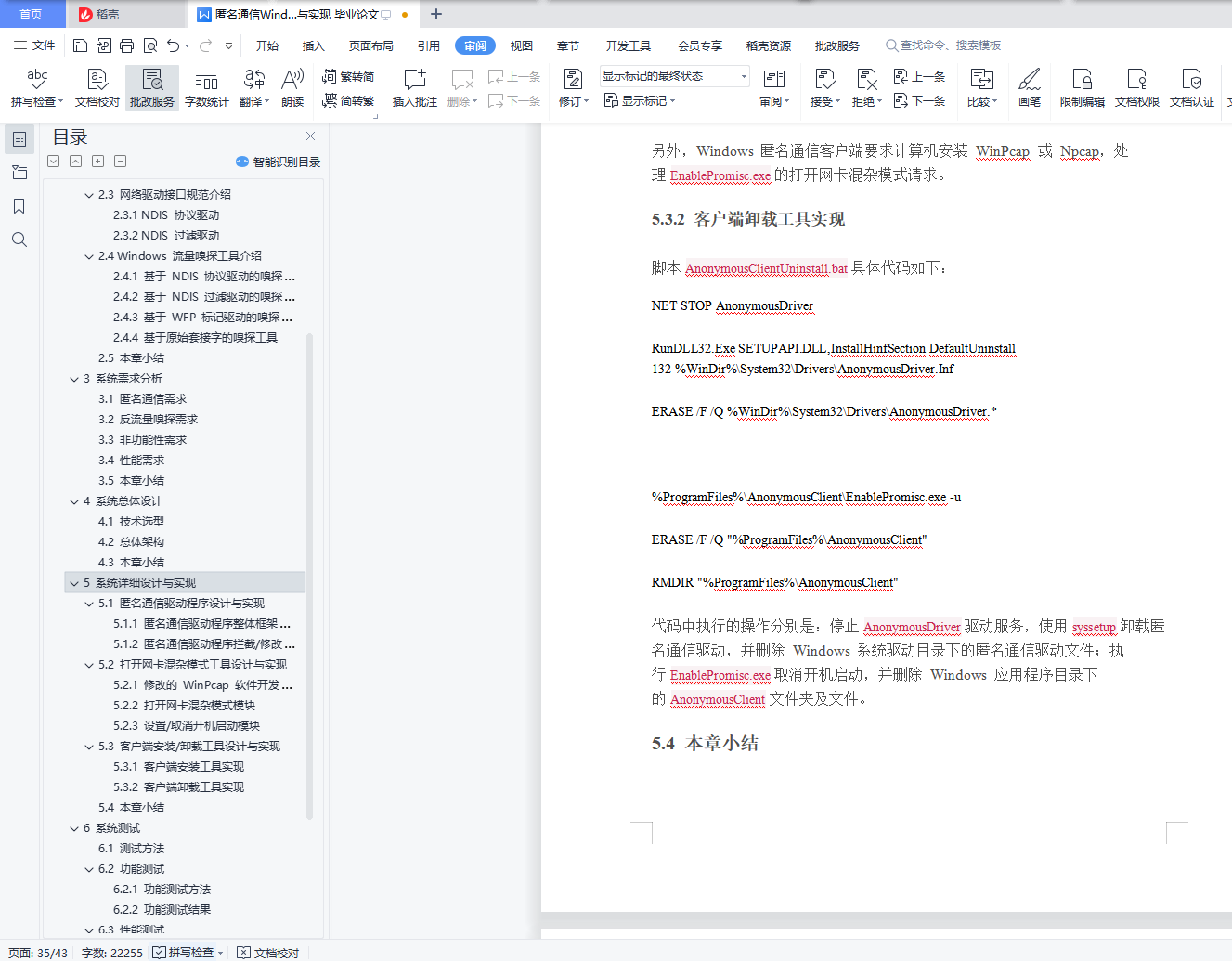Convert text with 繁转简
Image resolution: width=1232 pixels, height=961 pixels.
point(348,77)
